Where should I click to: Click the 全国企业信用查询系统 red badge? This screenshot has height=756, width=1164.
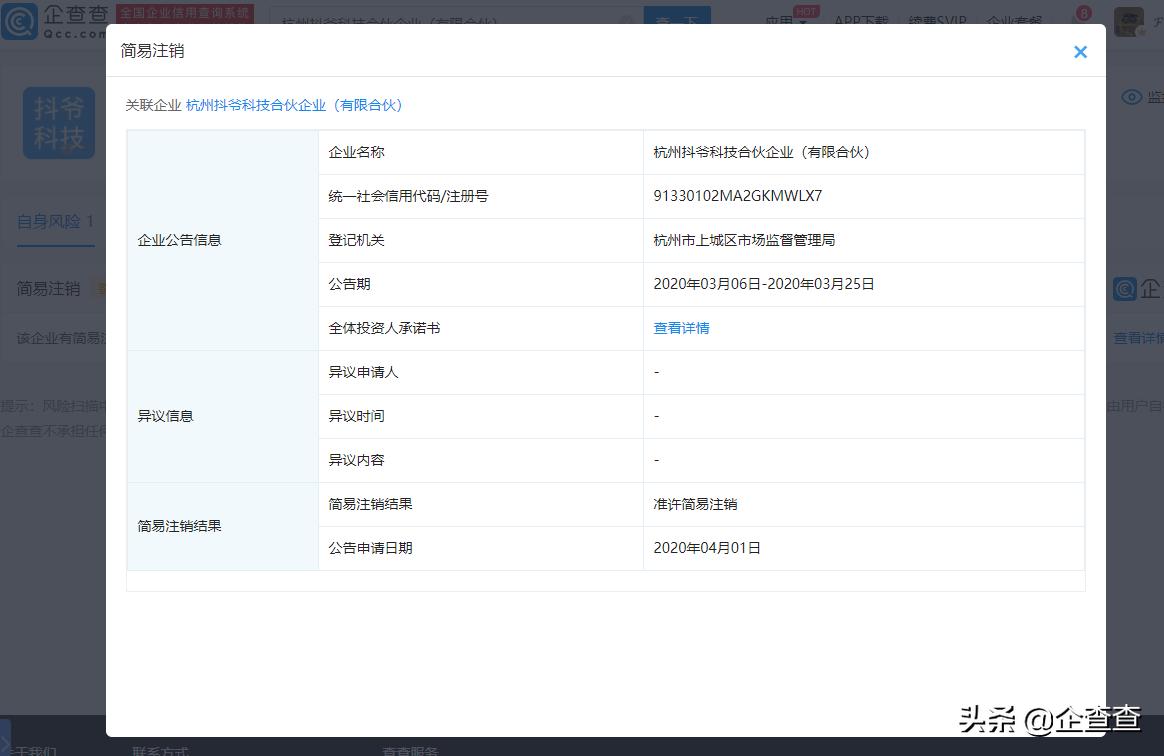[185, 13]
